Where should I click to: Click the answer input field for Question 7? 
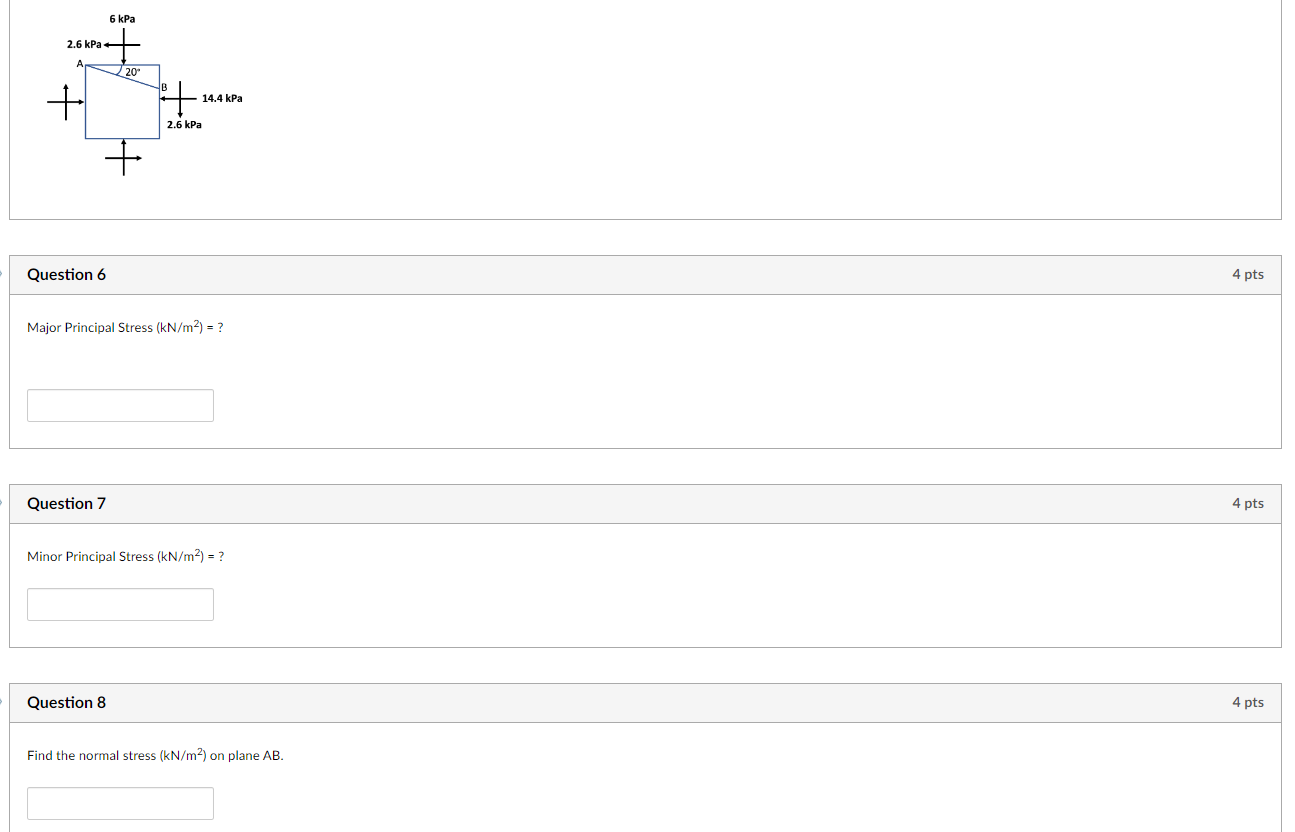120,604
